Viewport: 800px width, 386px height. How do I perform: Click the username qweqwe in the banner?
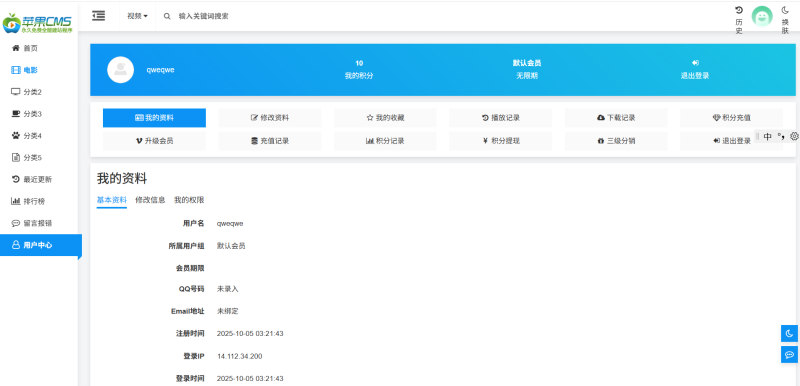pyautogui.click(x=160, y=70)
